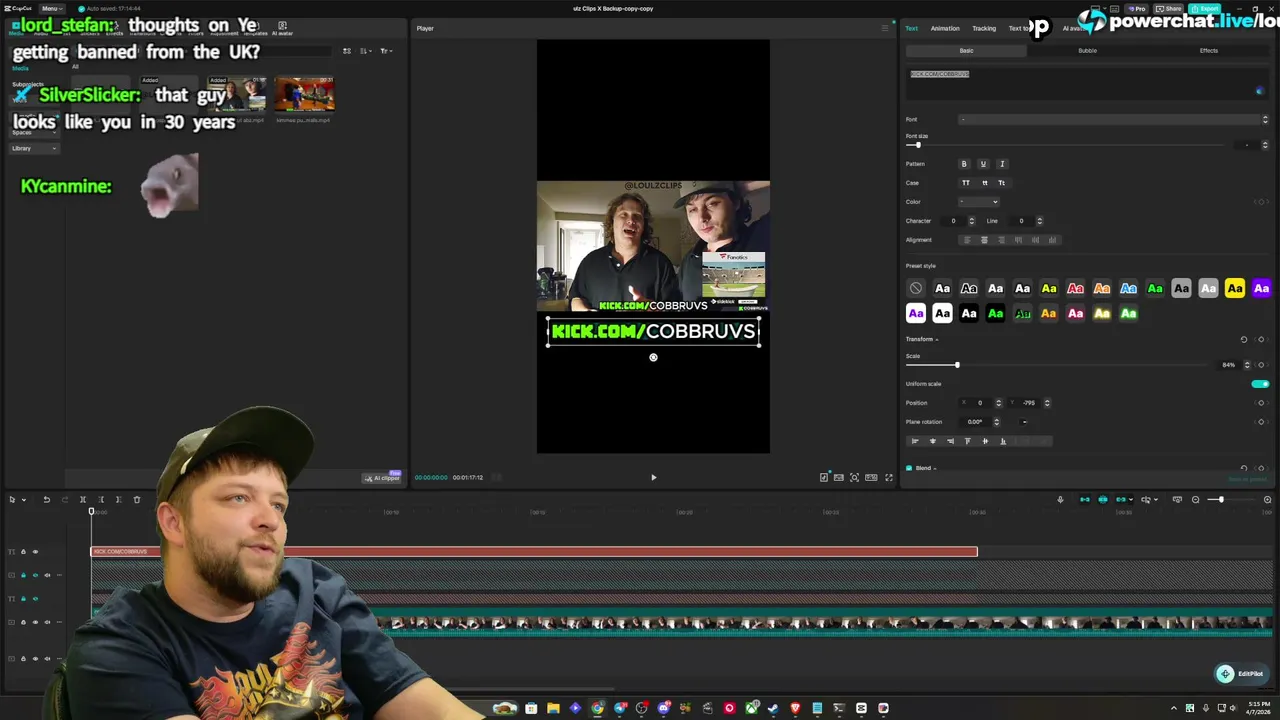This screenshot has height=720, width=1280.
Task: Disable the Uniform scale toggle
Action: tap(1260, 384)
